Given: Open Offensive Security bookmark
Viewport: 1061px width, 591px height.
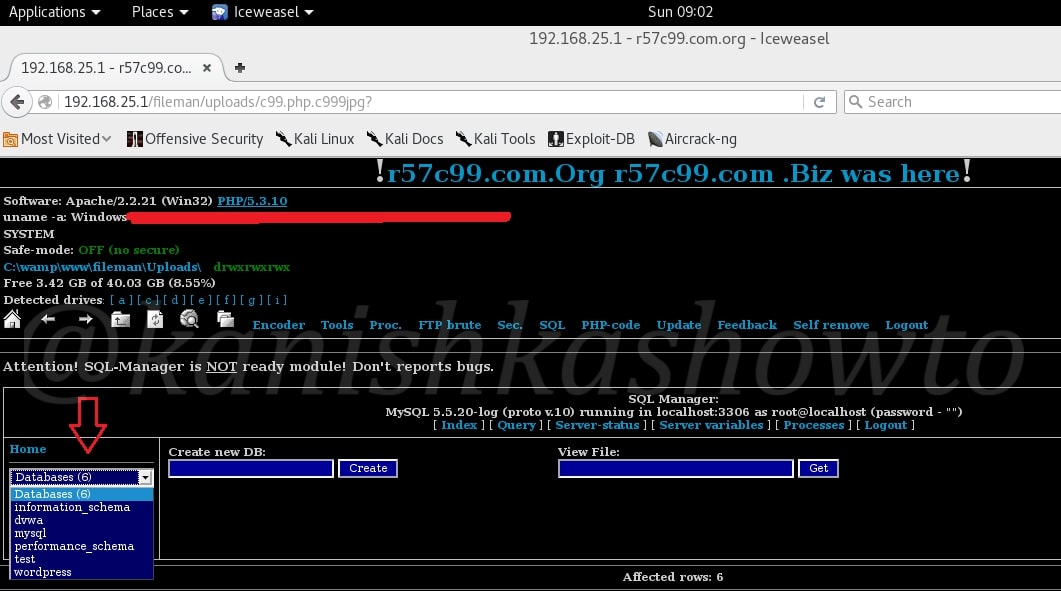Looking at the screenshot, I should (195, 139).
